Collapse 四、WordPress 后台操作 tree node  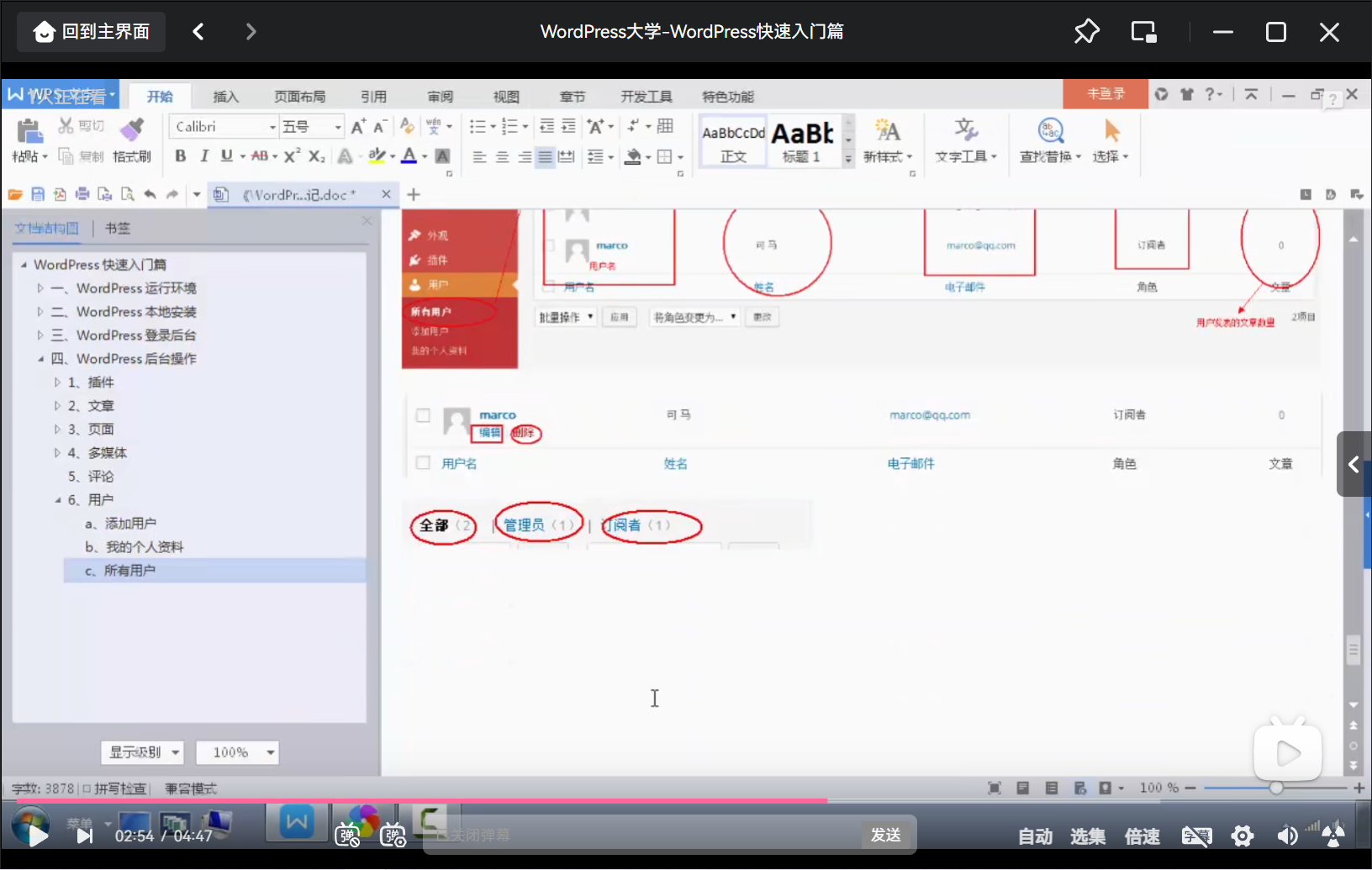40,359
